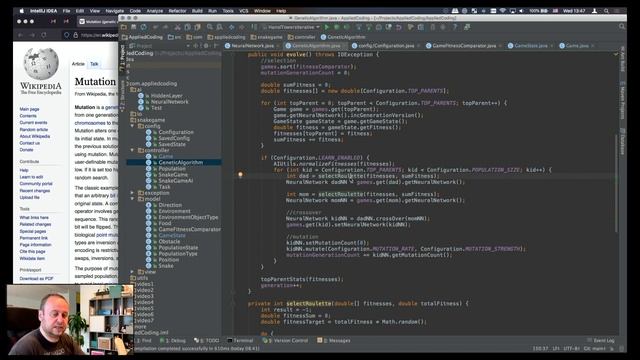
Task: Open NeuralNetwork class in project tree
Action: [x=169, y=102]
